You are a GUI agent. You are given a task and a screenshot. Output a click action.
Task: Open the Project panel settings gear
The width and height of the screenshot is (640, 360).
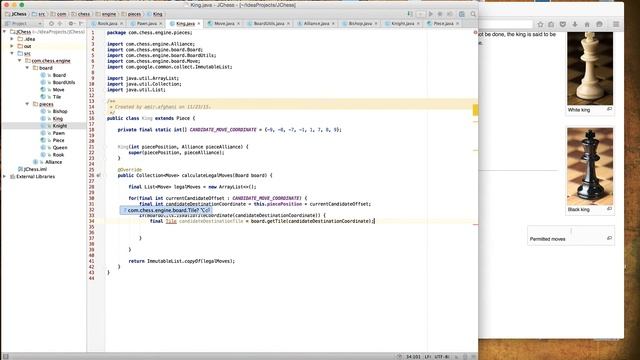[x=71, y=24]
